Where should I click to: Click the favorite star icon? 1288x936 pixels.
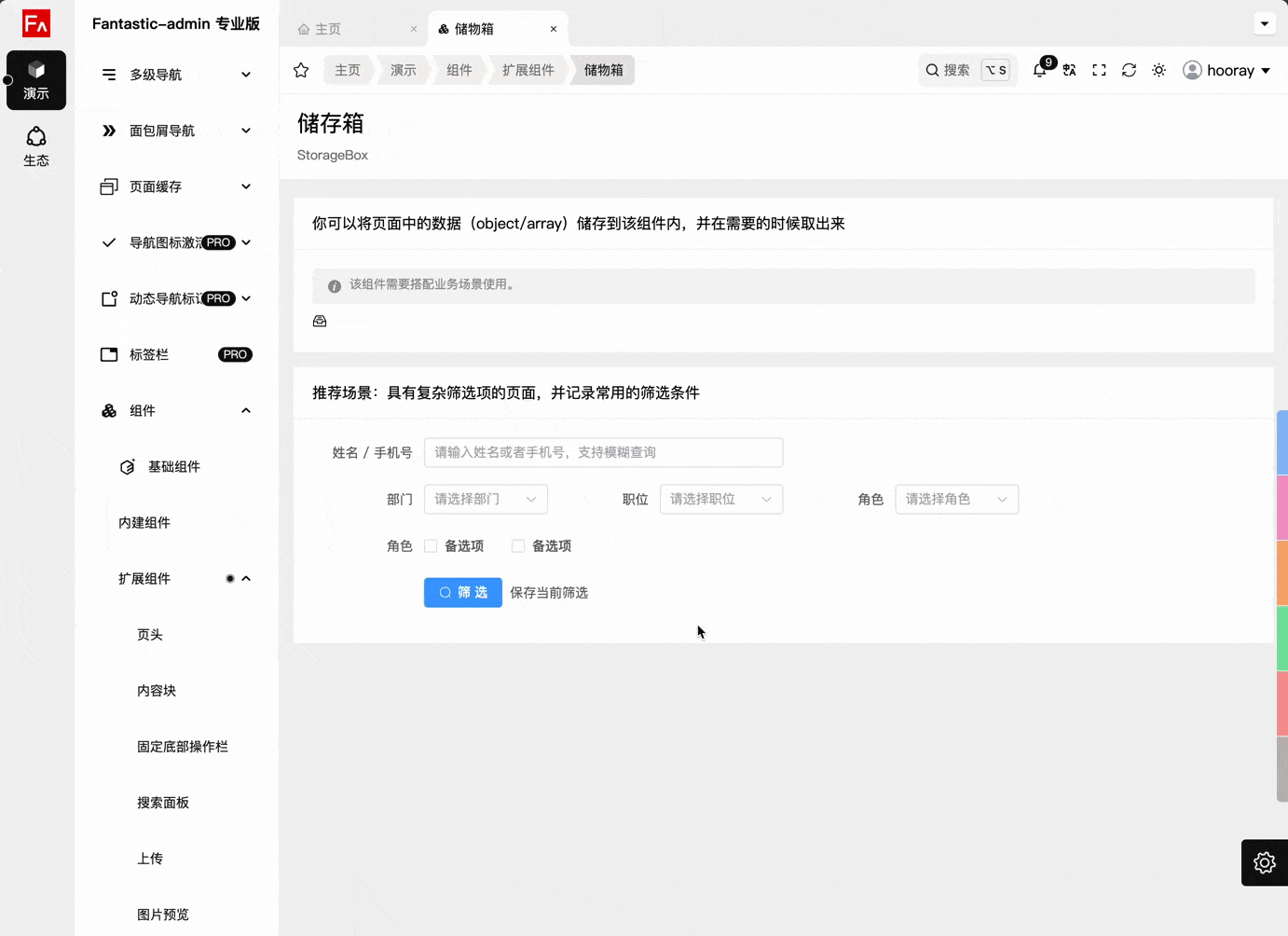pos(301,70)
